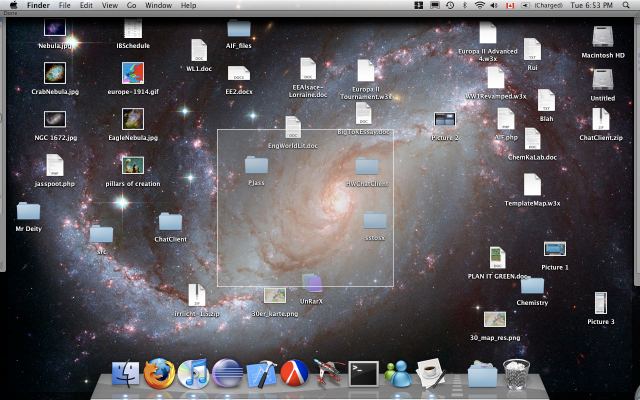Image resolution: width=640 pixels, height=400 pixels.
Task: Open the Window menu
Action: [x=158, y=5]
